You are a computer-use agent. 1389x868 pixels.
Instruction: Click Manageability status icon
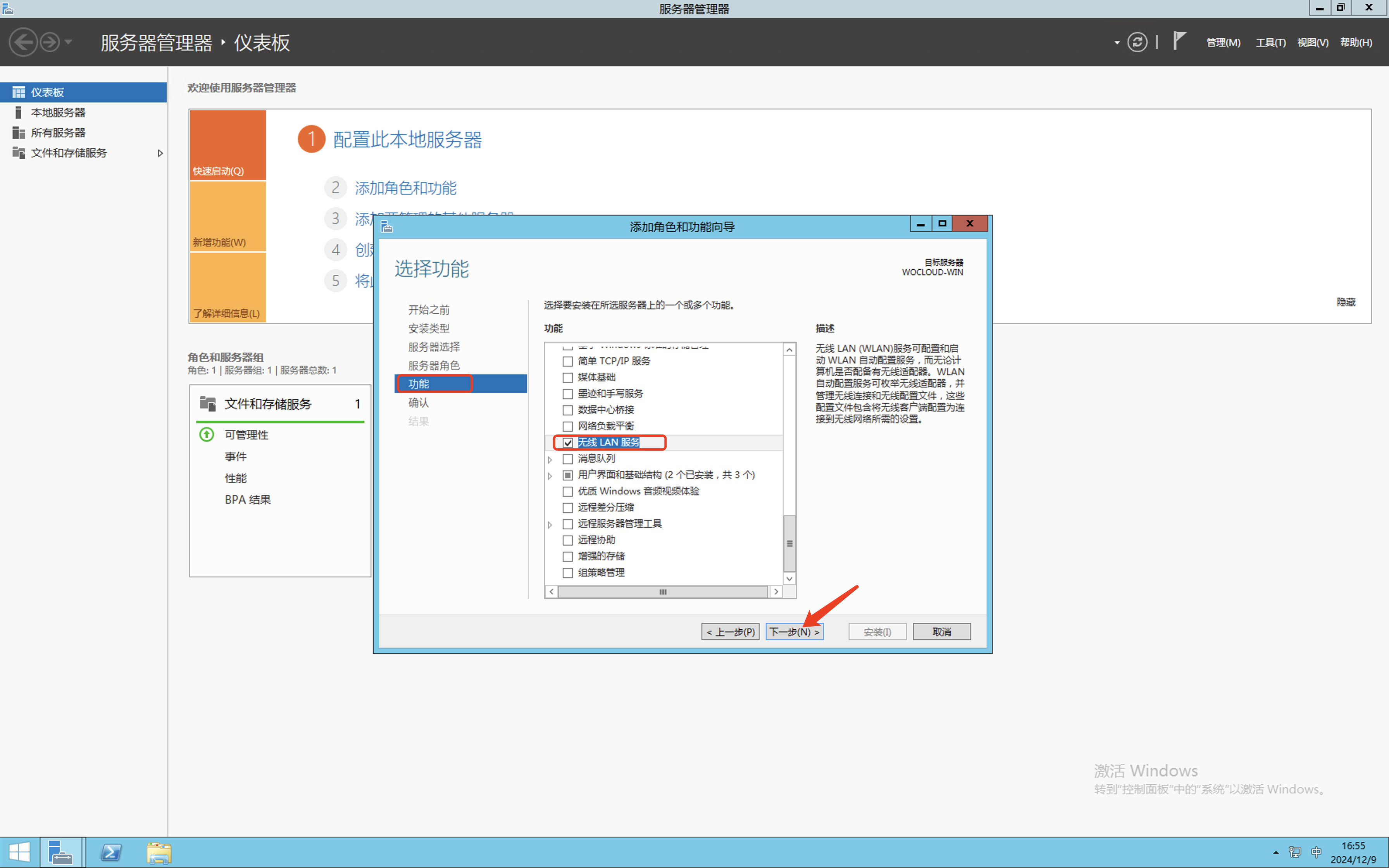pyautogui.click(x=207, y=434)
